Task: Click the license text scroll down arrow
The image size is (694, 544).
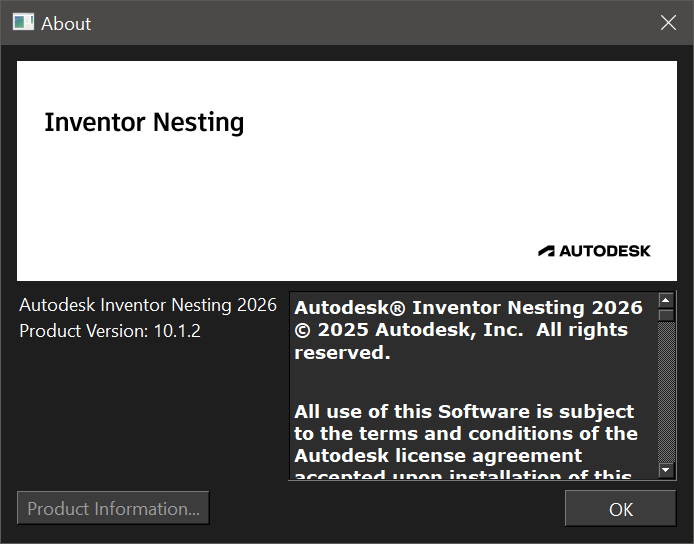Action: (666, 470)
